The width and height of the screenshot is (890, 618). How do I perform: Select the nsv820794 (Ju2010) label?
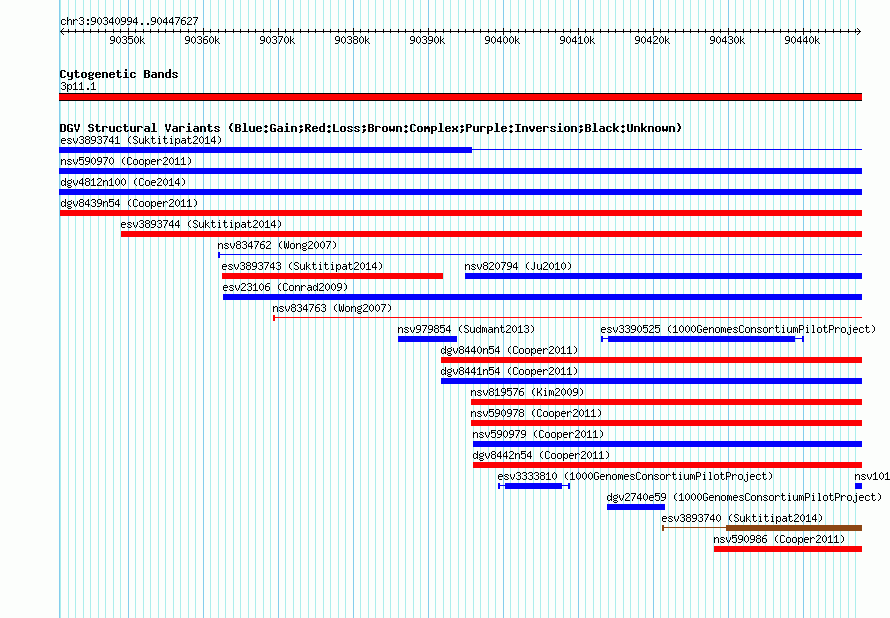pyautogui.click(x=518, y=266)
